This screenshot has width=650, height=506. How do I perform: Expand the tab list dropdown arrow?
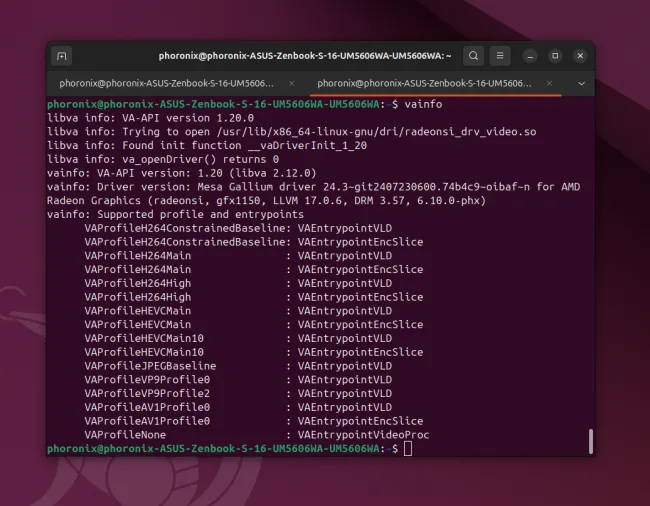(582, 83)
